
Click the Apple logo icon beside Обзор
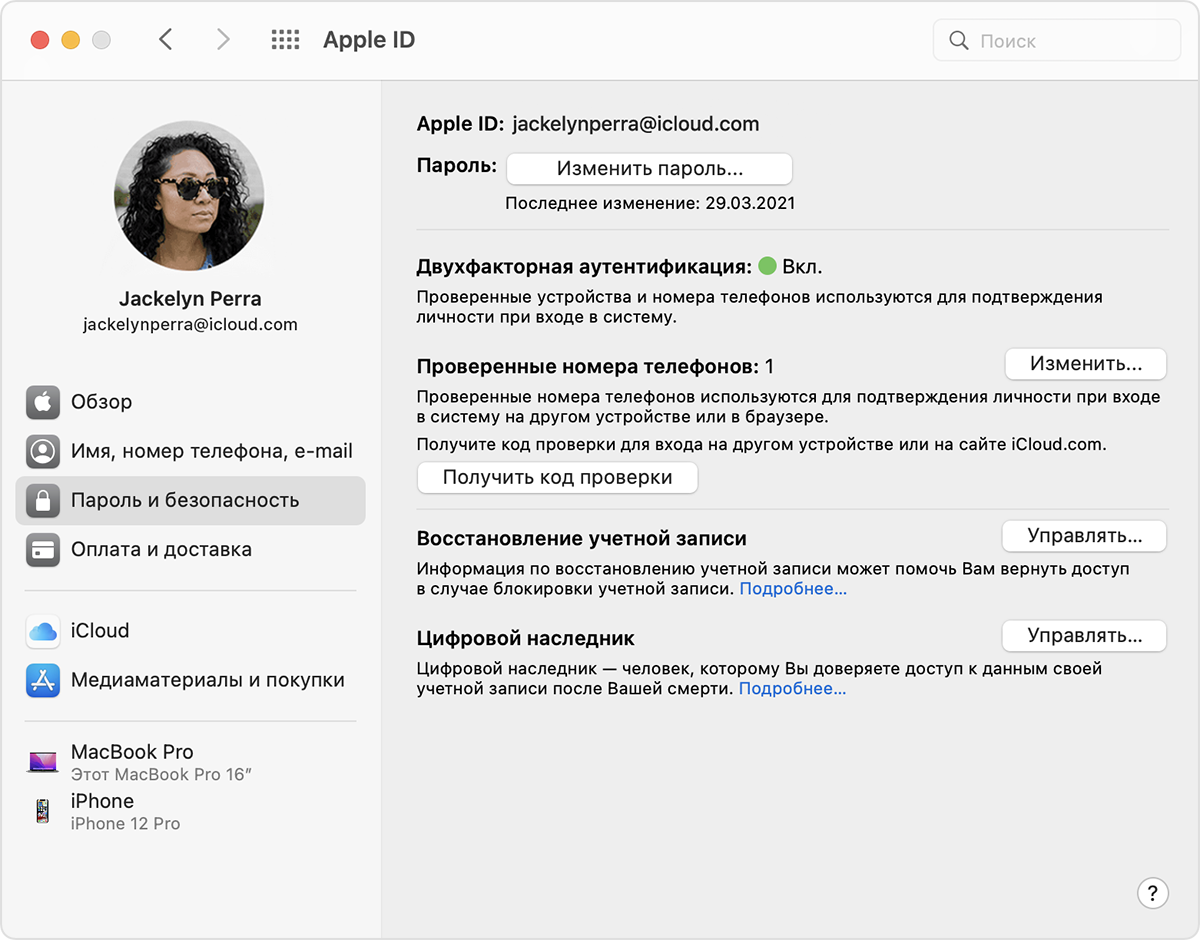pos(43,402)
